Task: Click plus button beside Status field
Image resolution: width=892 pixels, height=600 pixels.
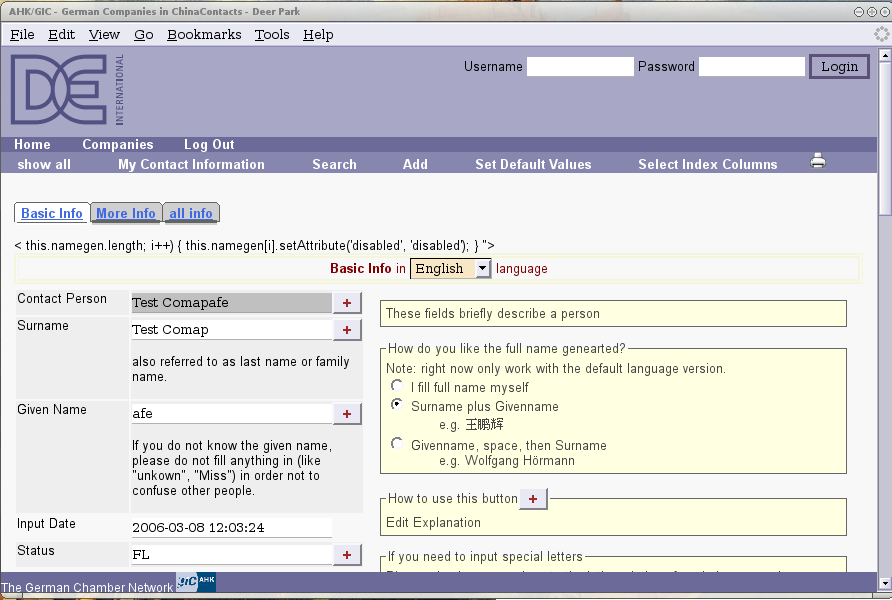Action: click(347, 555)
